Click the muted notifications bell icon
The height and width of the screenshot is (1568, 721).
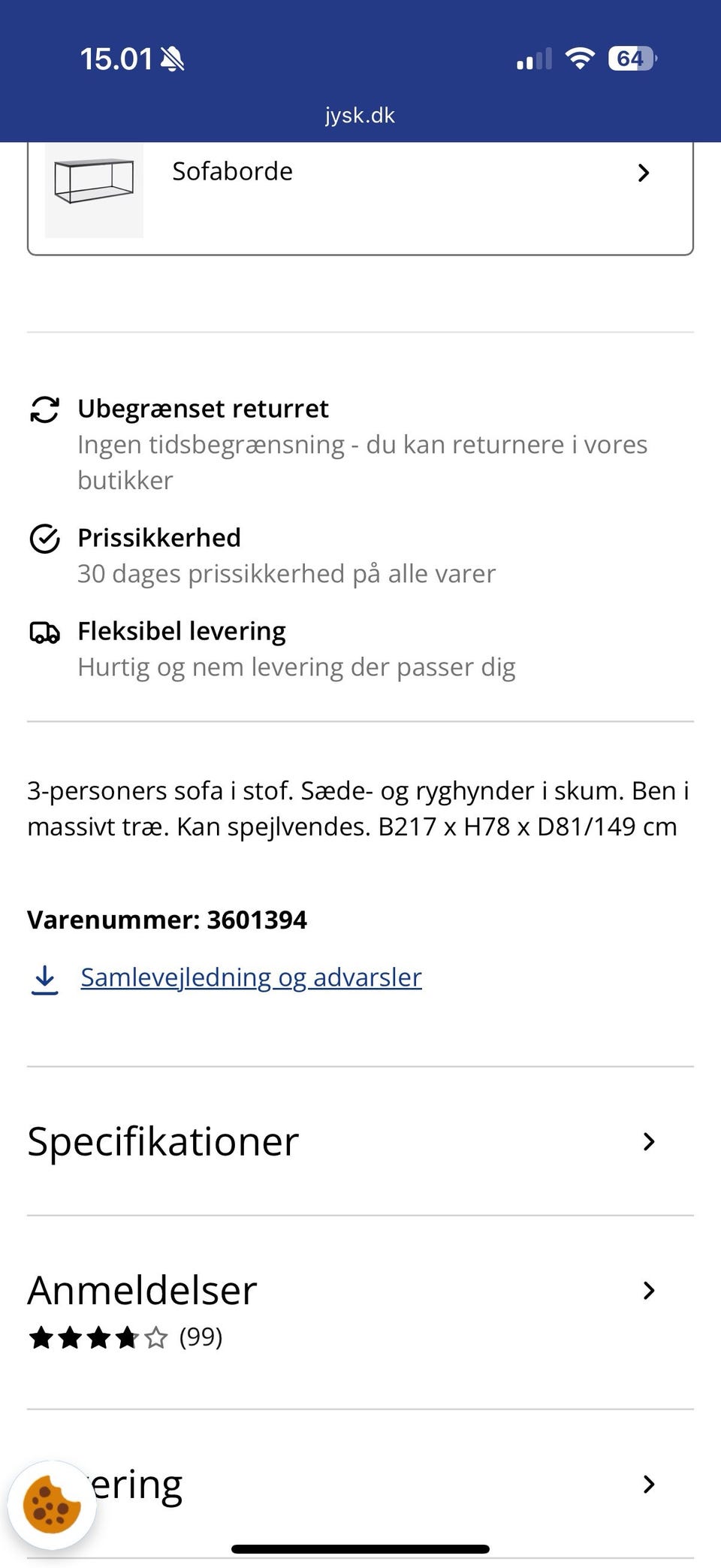tap(171, 59)
